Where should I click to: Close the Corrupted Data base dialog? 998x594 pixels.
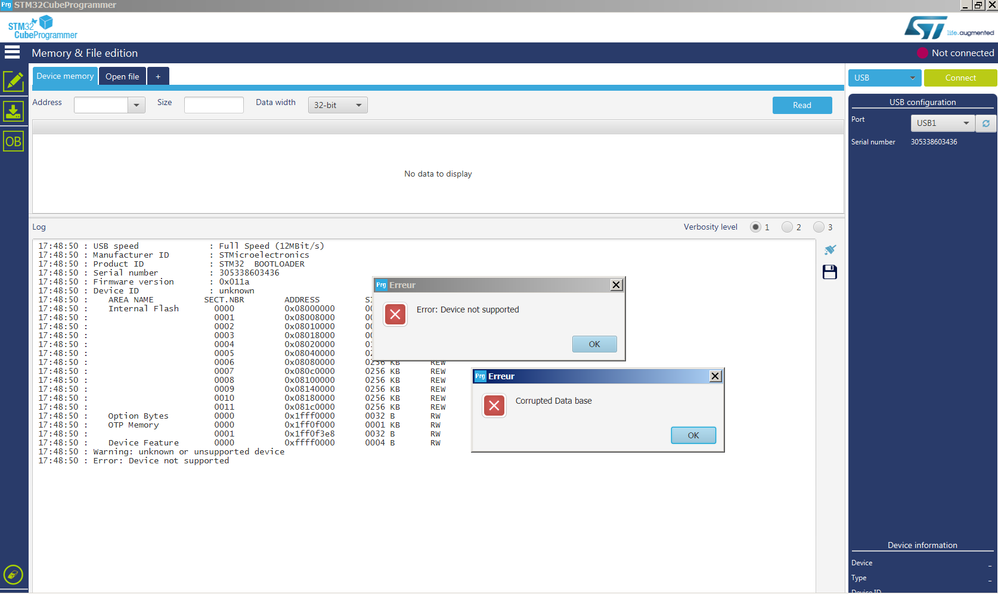pyautogui.click(x=715, y=376)
